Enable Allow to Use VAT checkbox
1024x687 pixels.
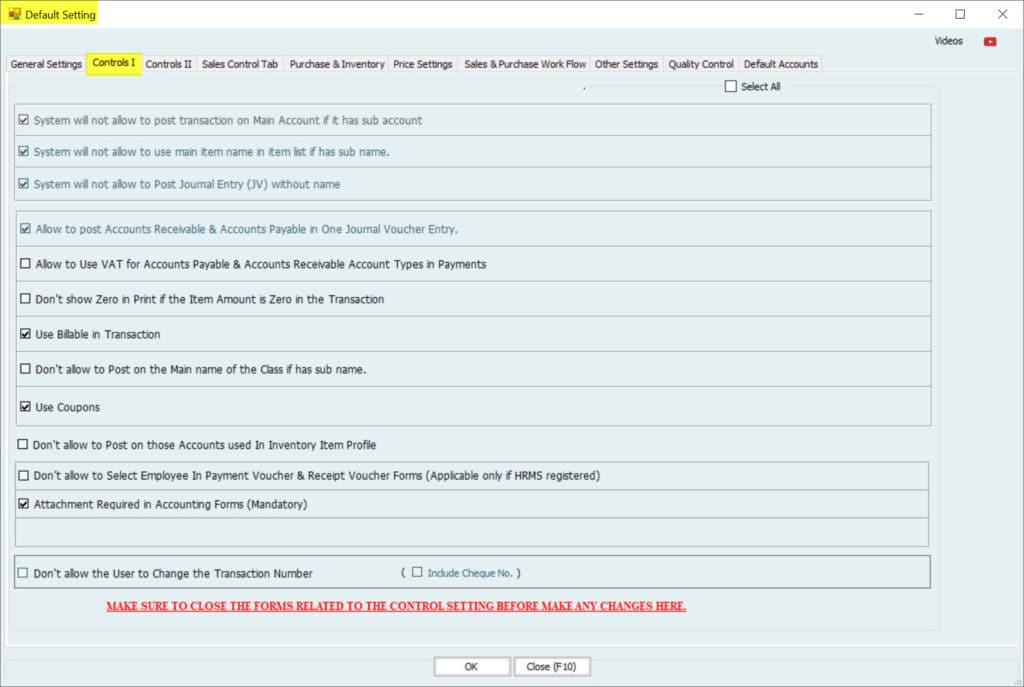click(25, 263)
